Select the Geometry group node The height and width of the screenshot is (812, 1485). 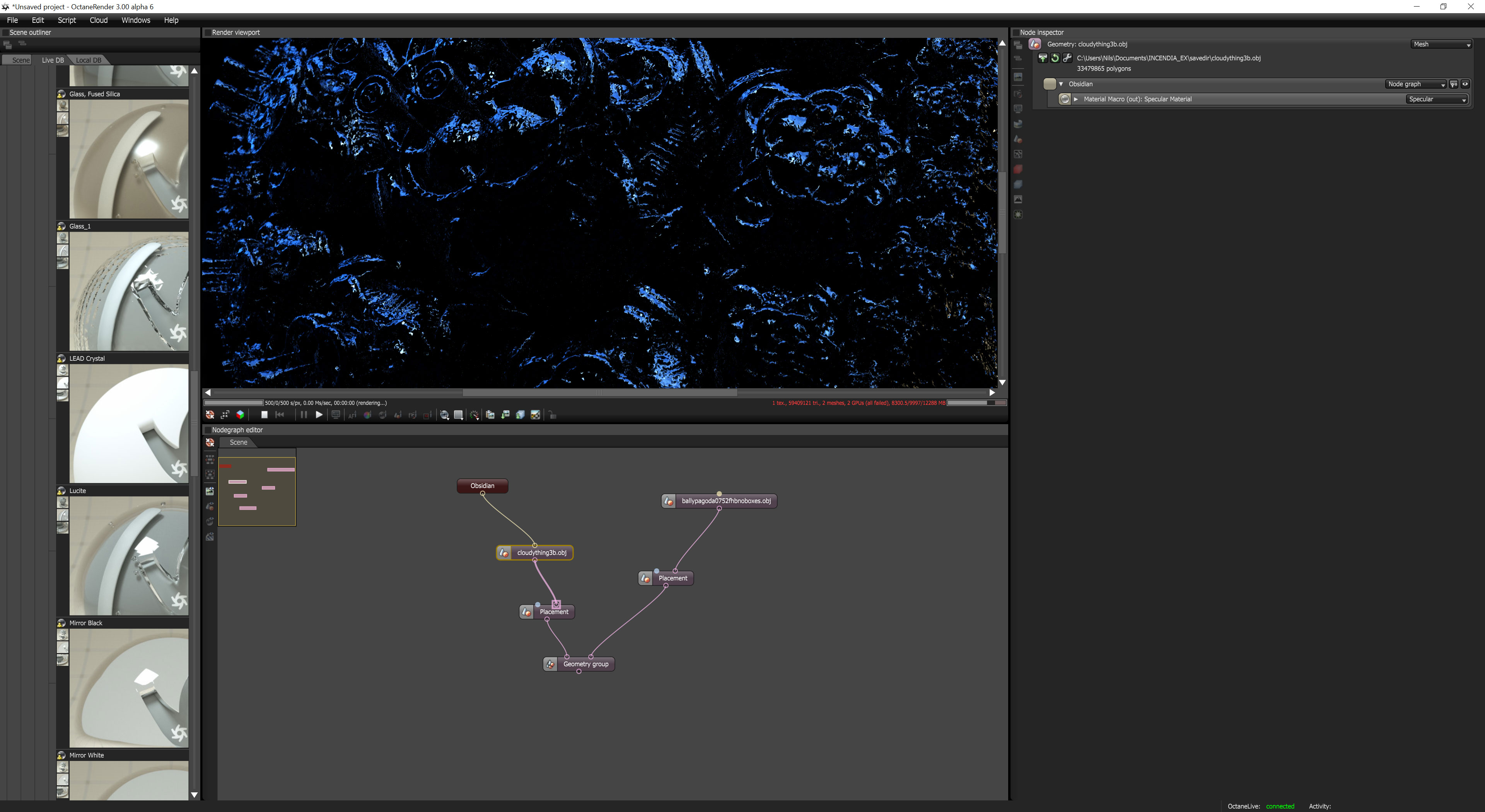click(585, 664)
